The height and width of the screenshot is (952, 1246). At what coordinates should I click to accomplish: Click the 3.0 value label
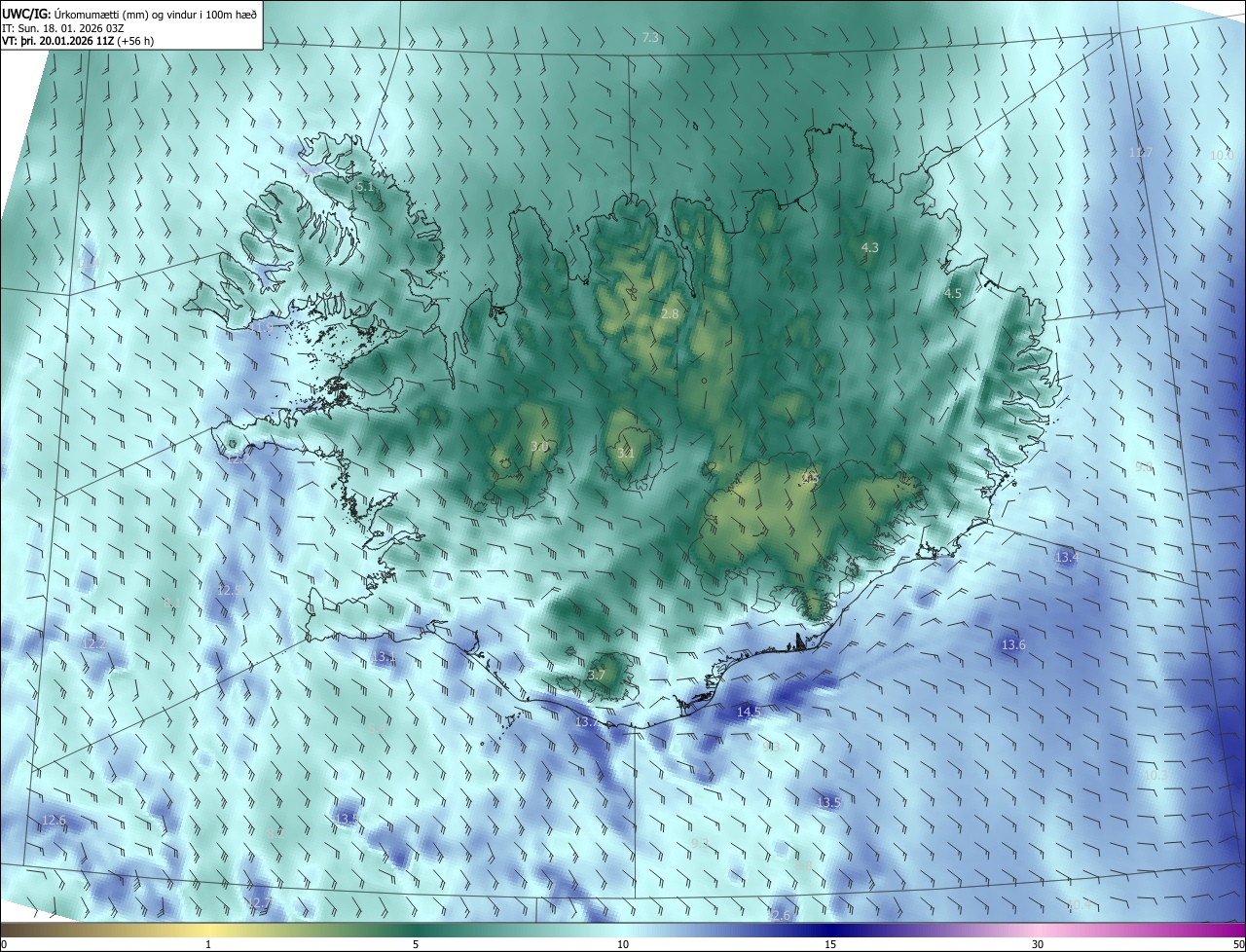point(538,447)
